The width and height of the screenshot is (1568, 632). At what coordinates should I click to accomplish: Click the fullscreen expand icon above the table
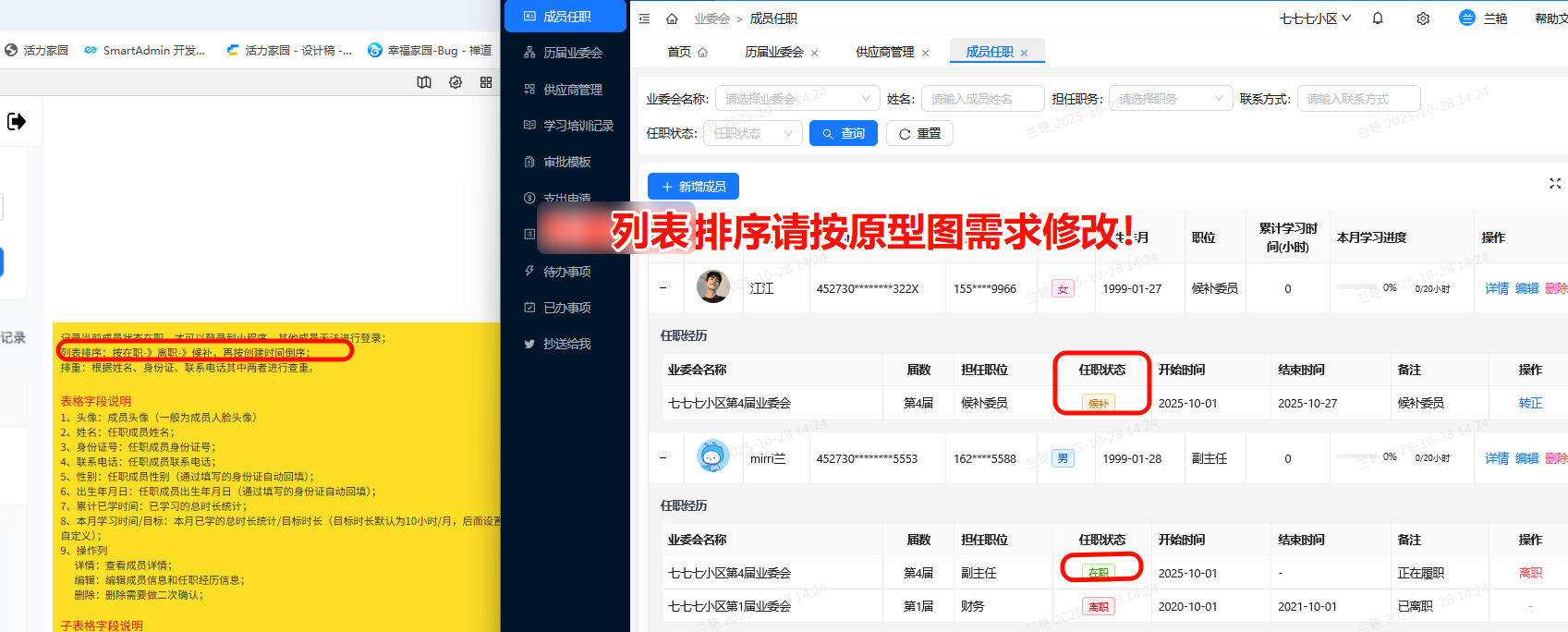point(1555,184)
